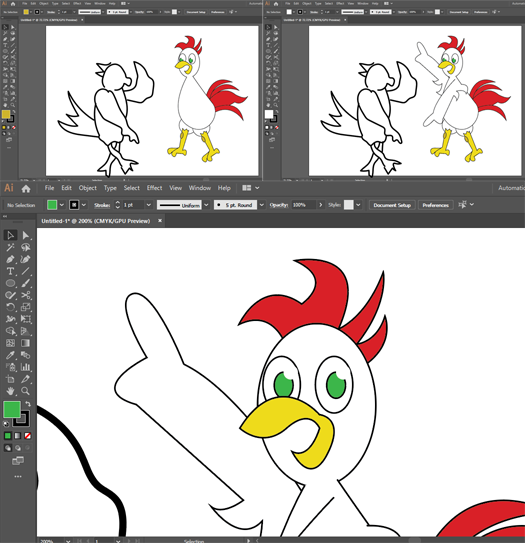Expand the stroke weight dropdown next to 1 pt
The height and width of the screenshot is (543, 525).
(149, 205)
